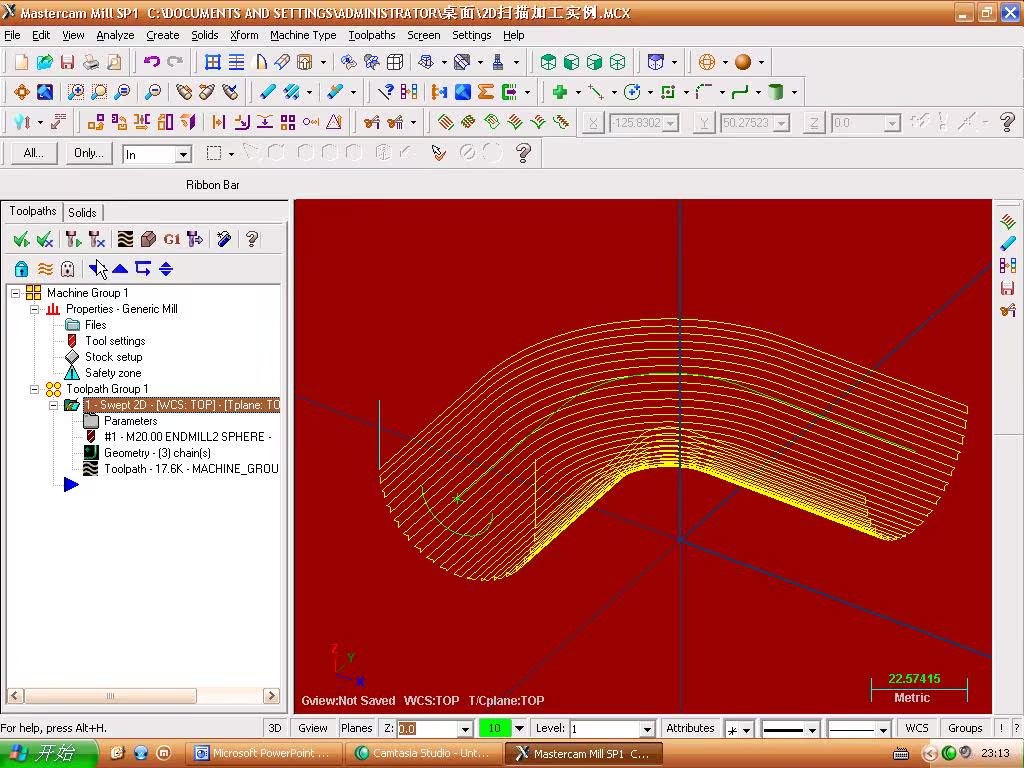Select Geometry - (3) chain(s) item
1024x768 pixels.
point(157,453)
